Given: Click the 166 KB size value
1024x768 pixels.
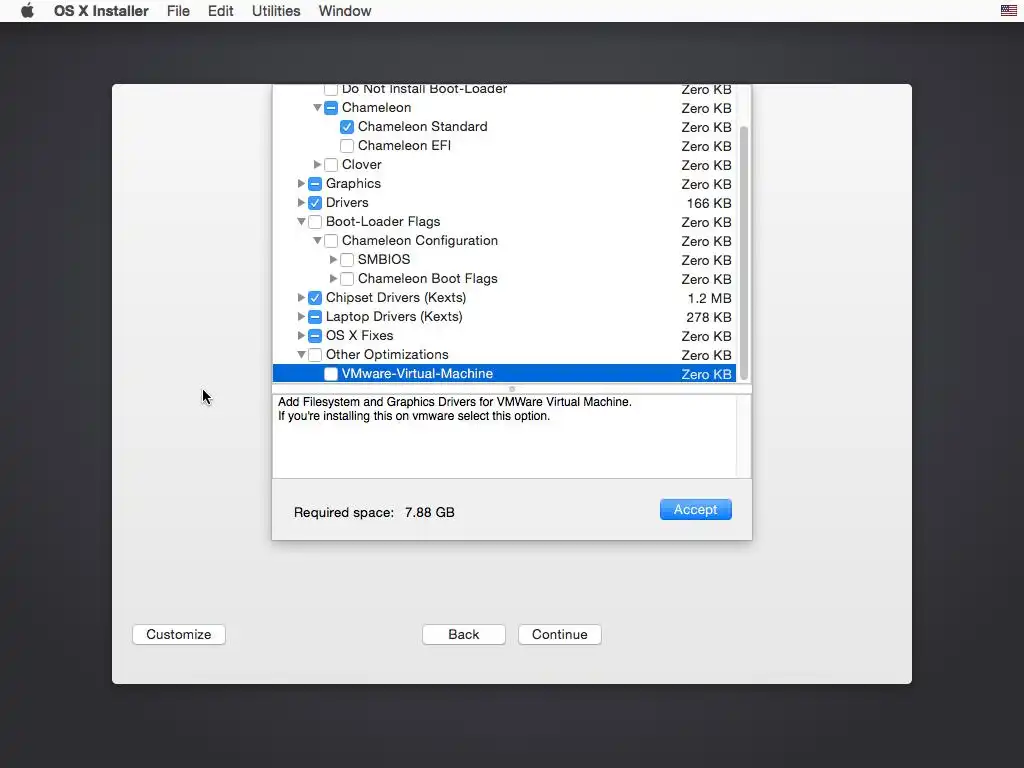Looking at the screenshot, I should [x=709, y=203].
